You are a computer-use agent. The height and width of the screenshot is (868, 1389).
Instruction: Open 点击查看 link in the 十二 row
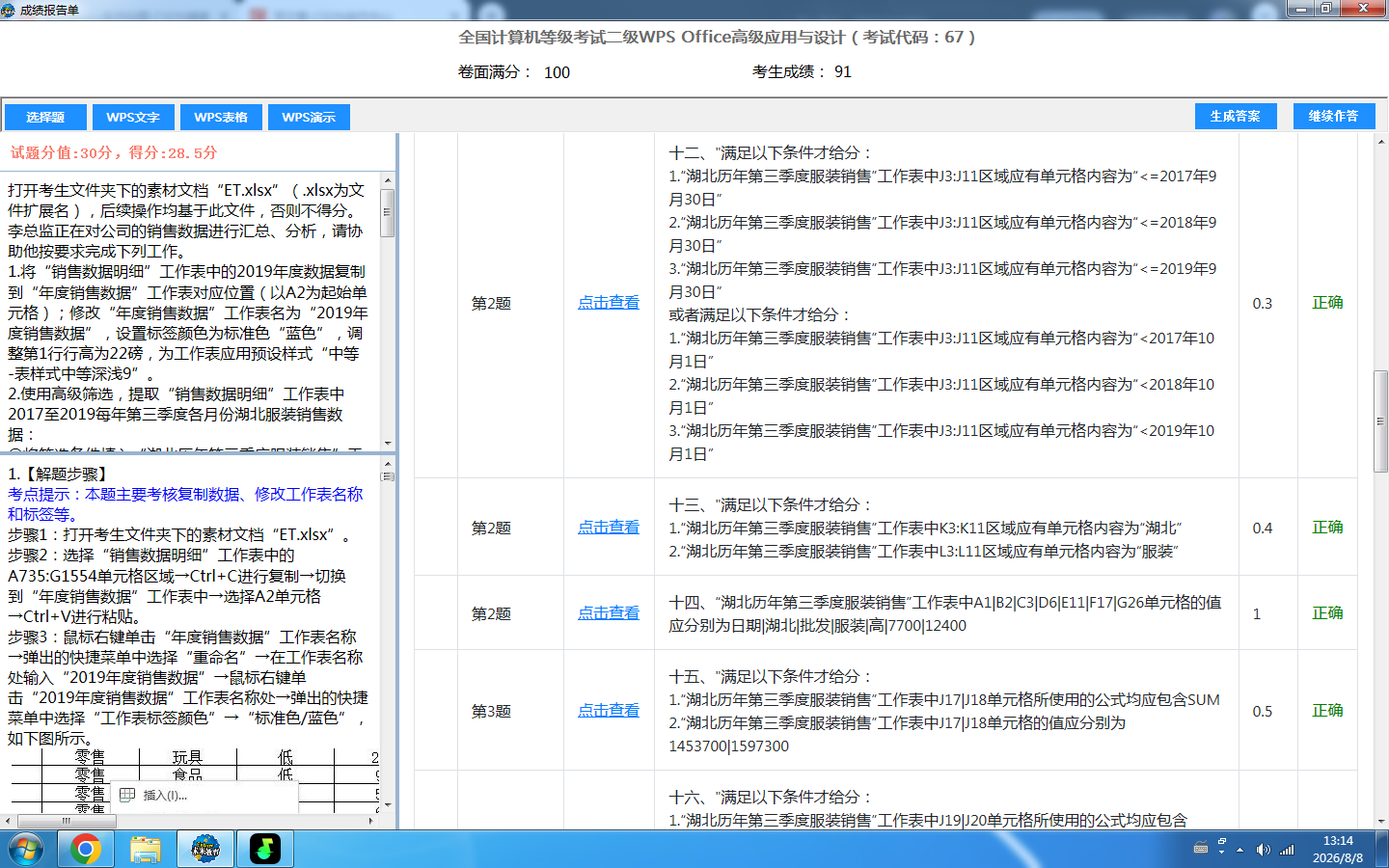(609, 303)
